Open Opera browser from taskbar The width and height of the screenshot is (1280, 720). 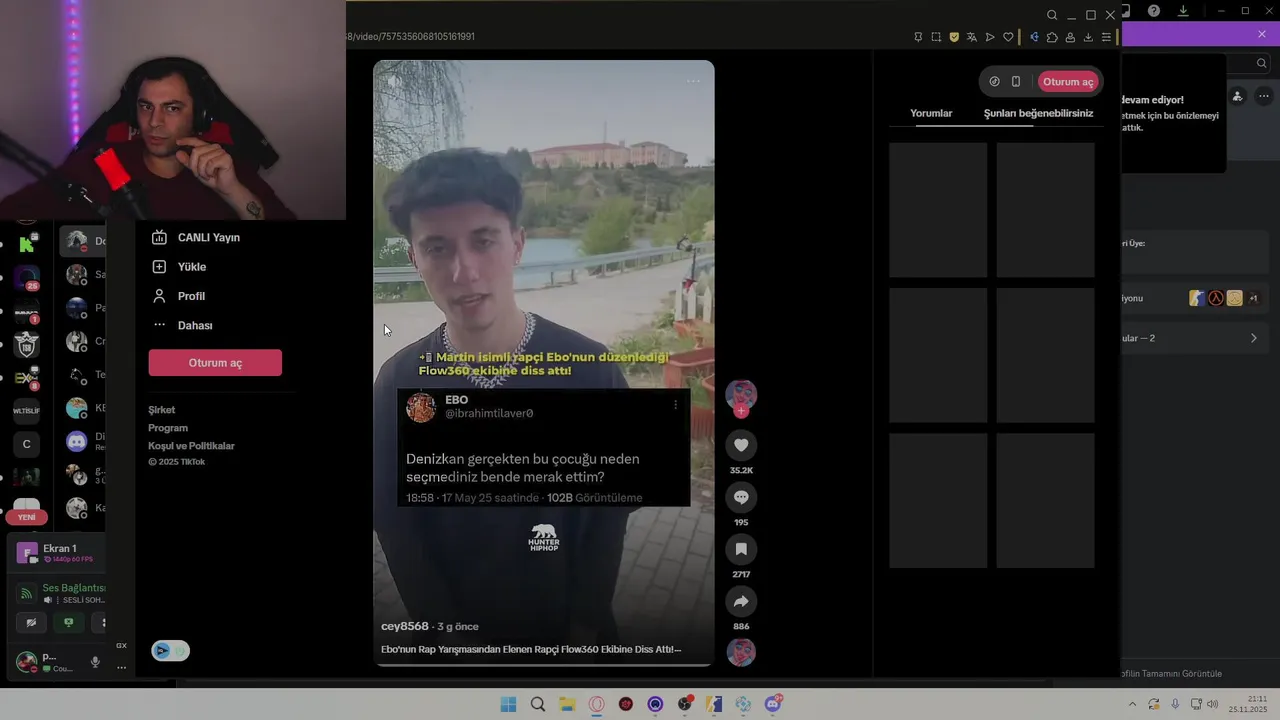tap(597, 704)
